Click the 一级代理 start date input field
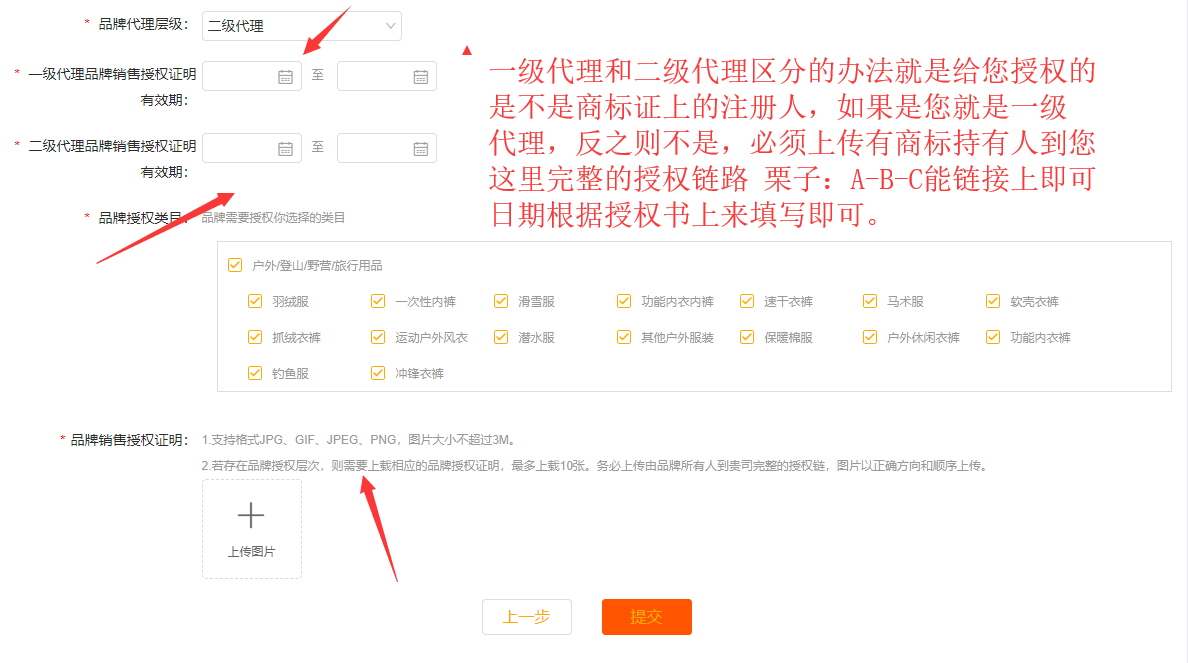Image resolution: width=1188 pixels, height=663 pixels. pyautogui.click(x=252, y=77)
